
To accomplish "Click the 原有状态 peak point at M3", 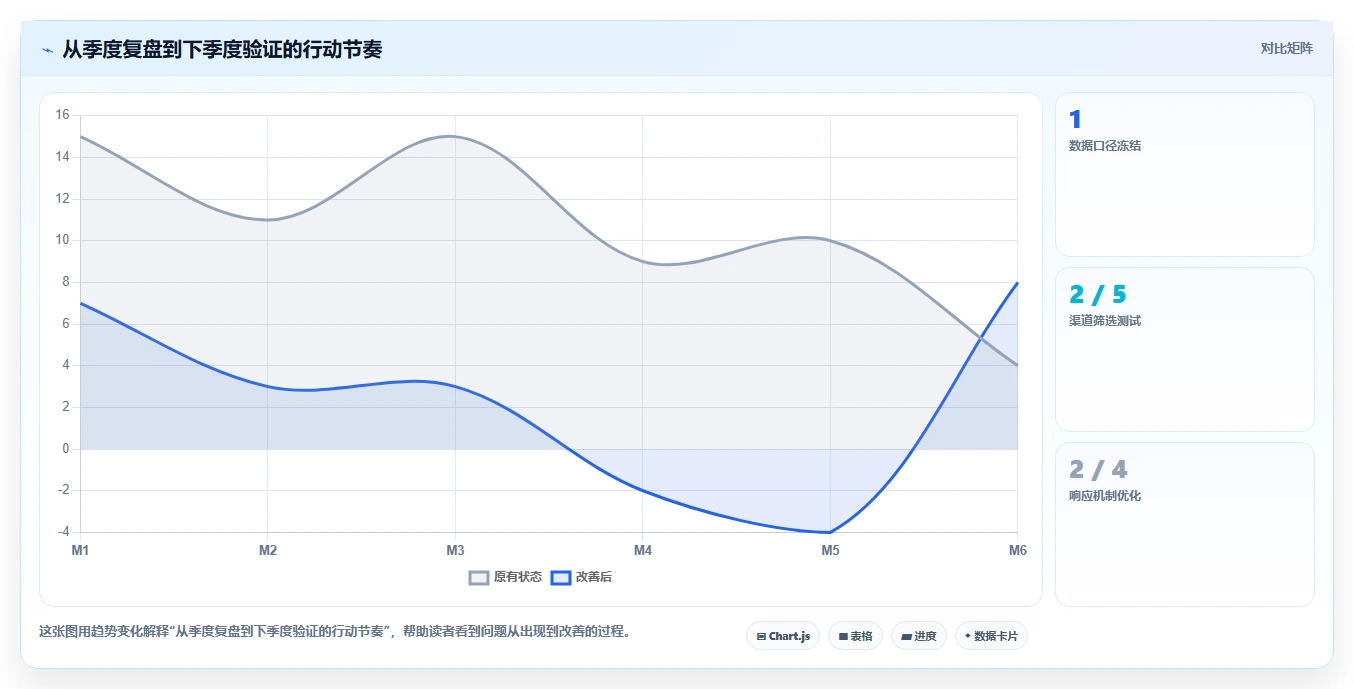I will (455, 136).
